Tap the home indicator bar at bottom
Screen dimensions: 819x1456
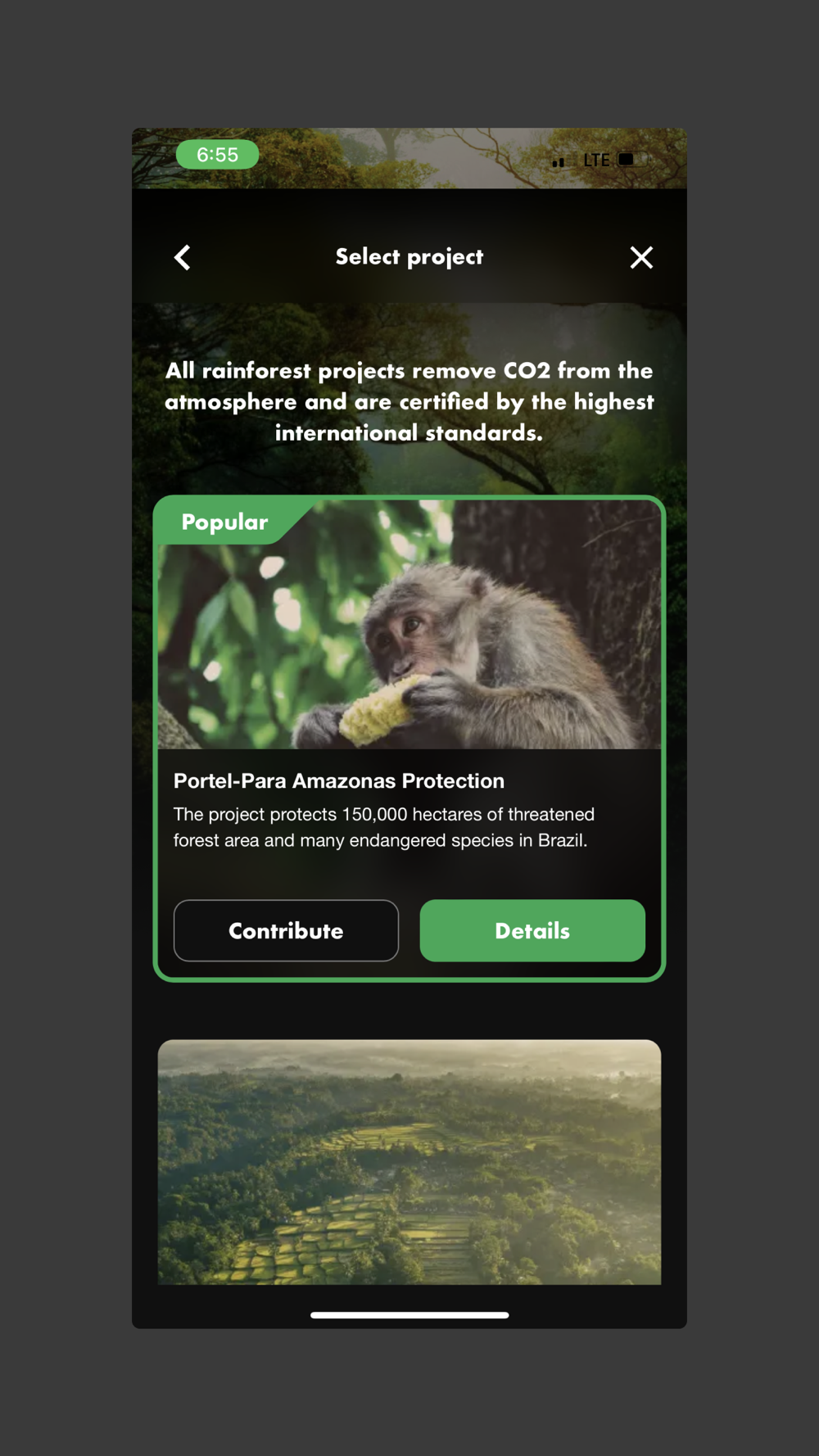409,1315
